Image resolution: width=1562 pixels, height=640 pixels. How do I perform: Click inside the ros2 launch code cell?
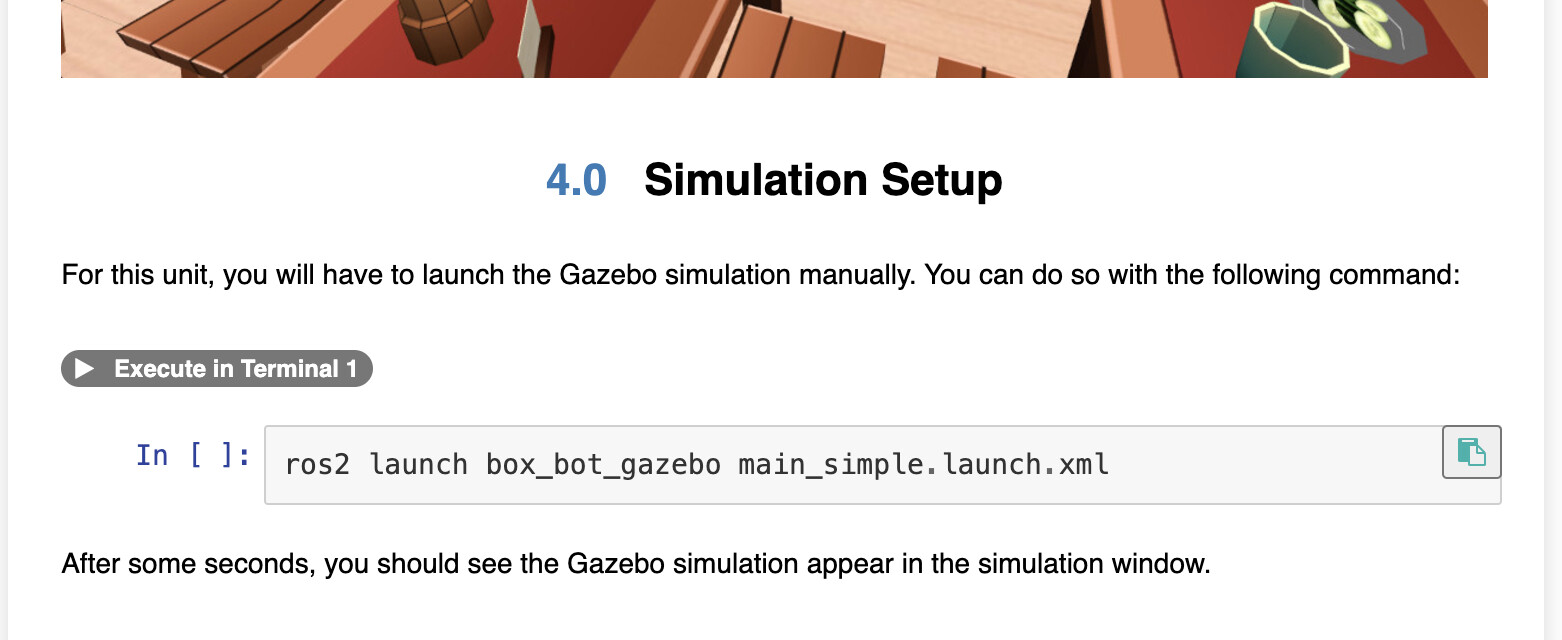pos(882,465)
